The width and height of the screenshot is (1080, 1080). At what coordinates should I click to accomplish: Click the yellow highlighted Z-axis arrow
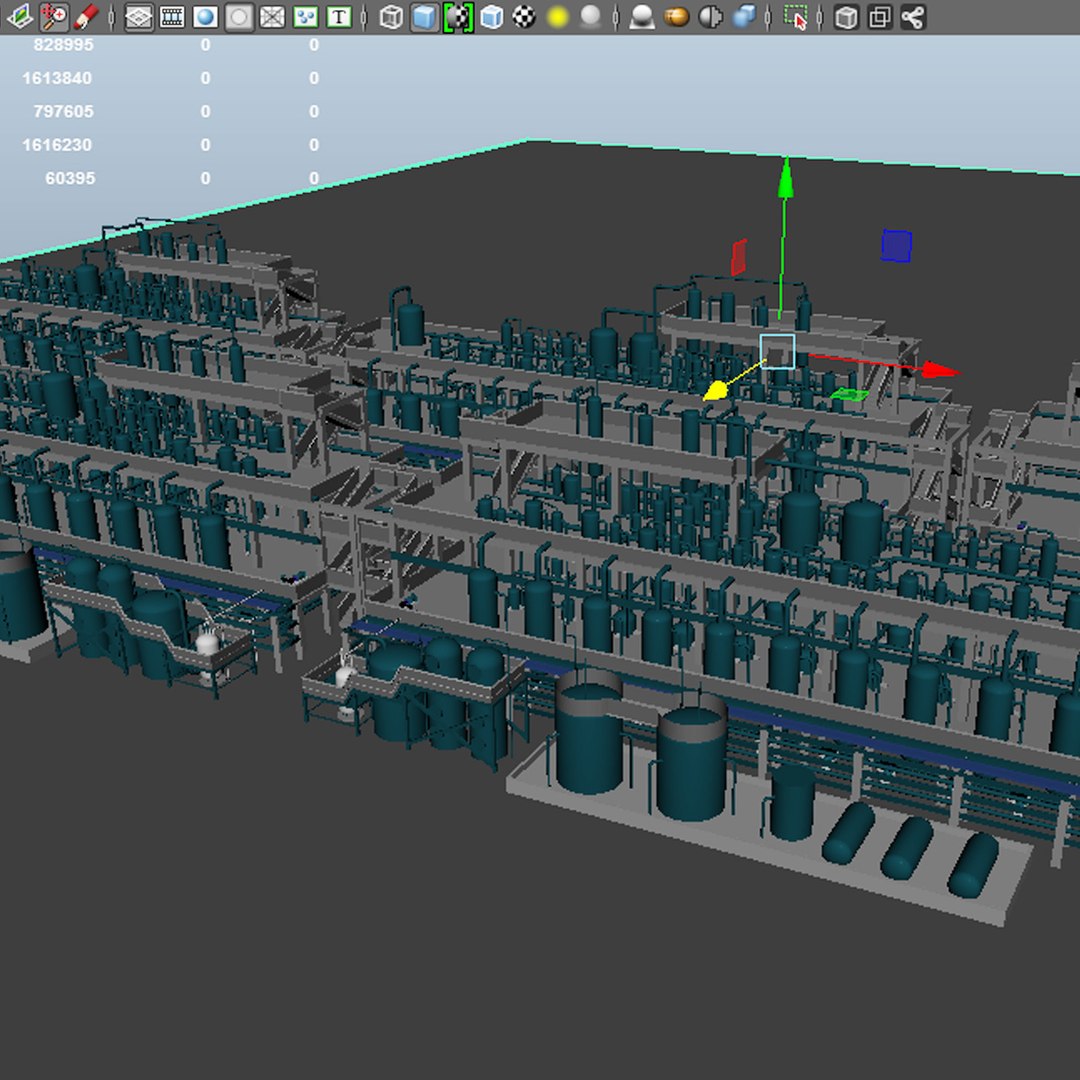716,391
